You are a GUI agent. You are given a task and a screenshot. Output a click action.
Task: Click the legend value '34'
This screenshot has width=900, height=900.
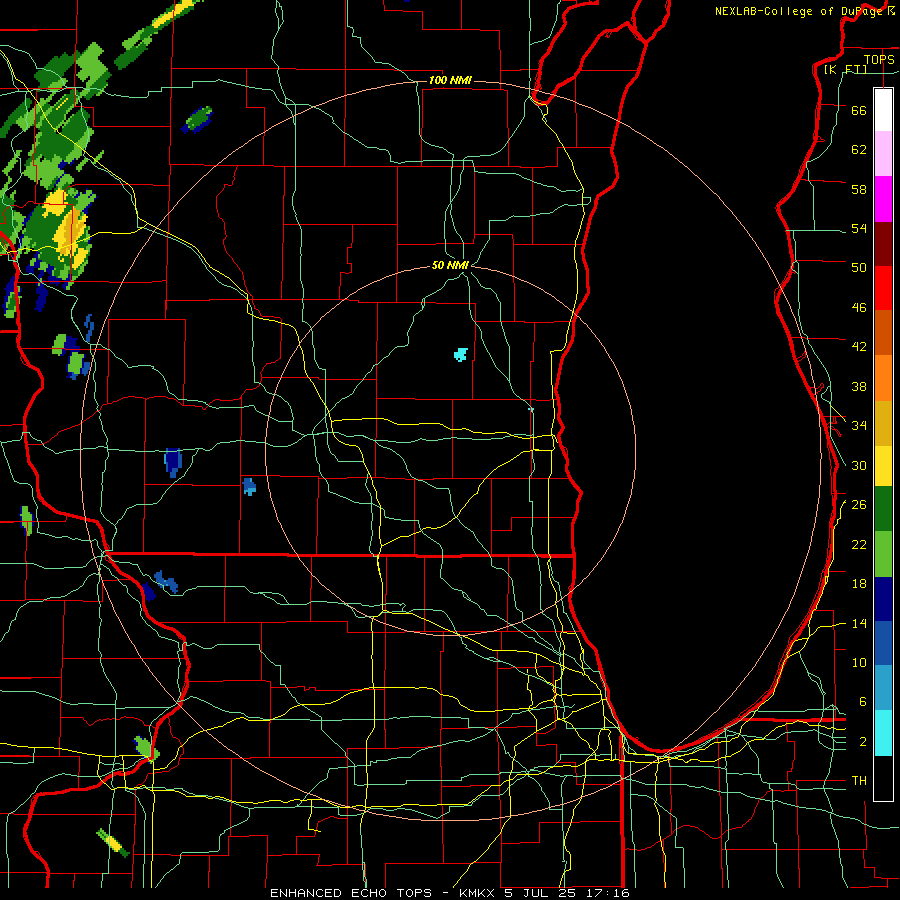pos(859,425)
